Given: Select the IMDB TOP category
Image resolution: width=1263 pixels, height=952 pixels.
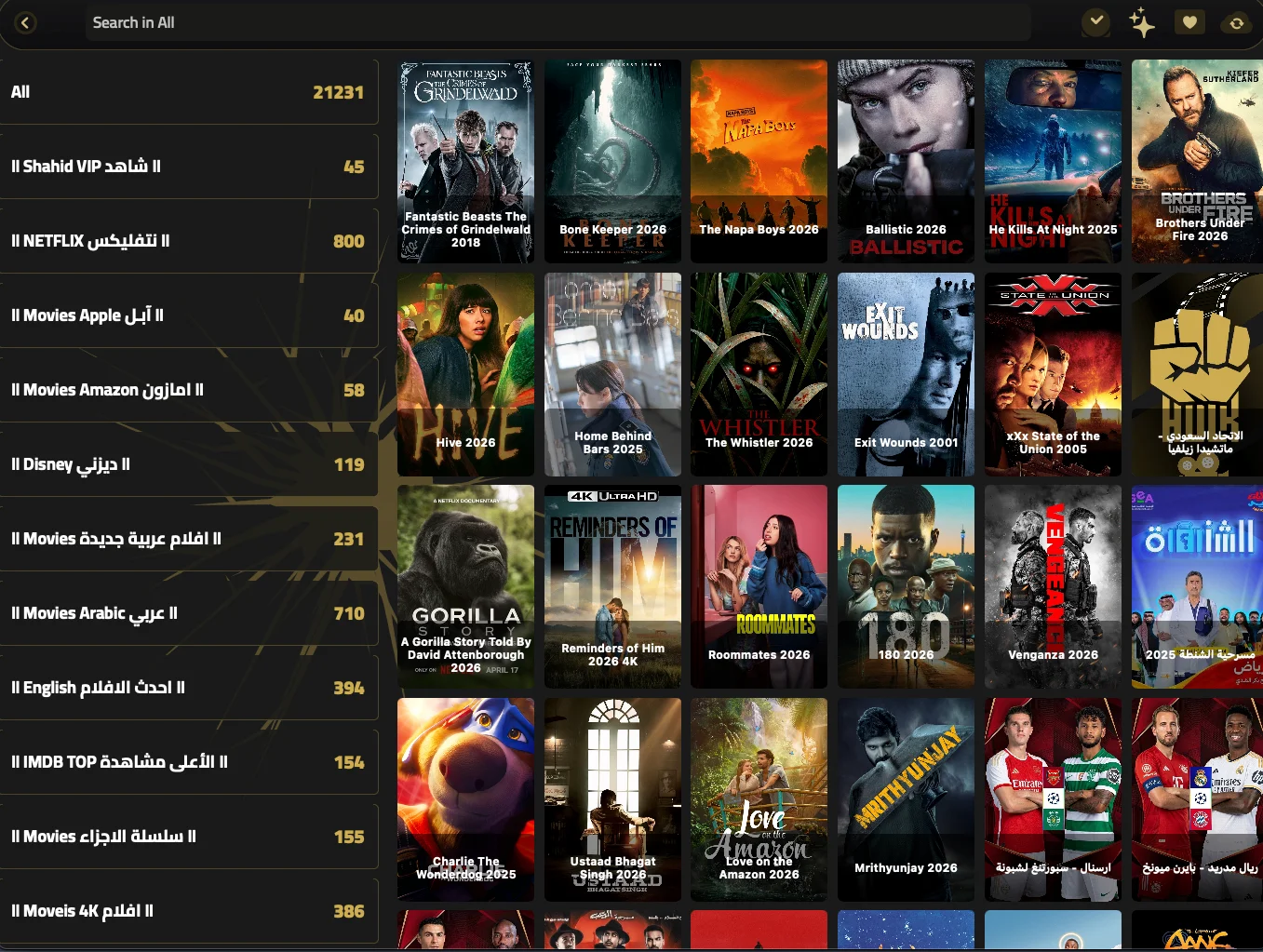Looking at the screenshot, I should coord(188,762).
